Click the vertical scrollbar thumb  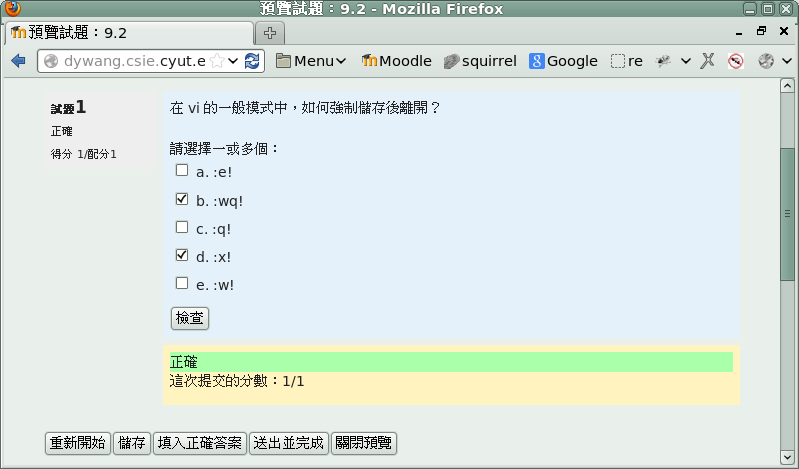[x=787, y=215]
